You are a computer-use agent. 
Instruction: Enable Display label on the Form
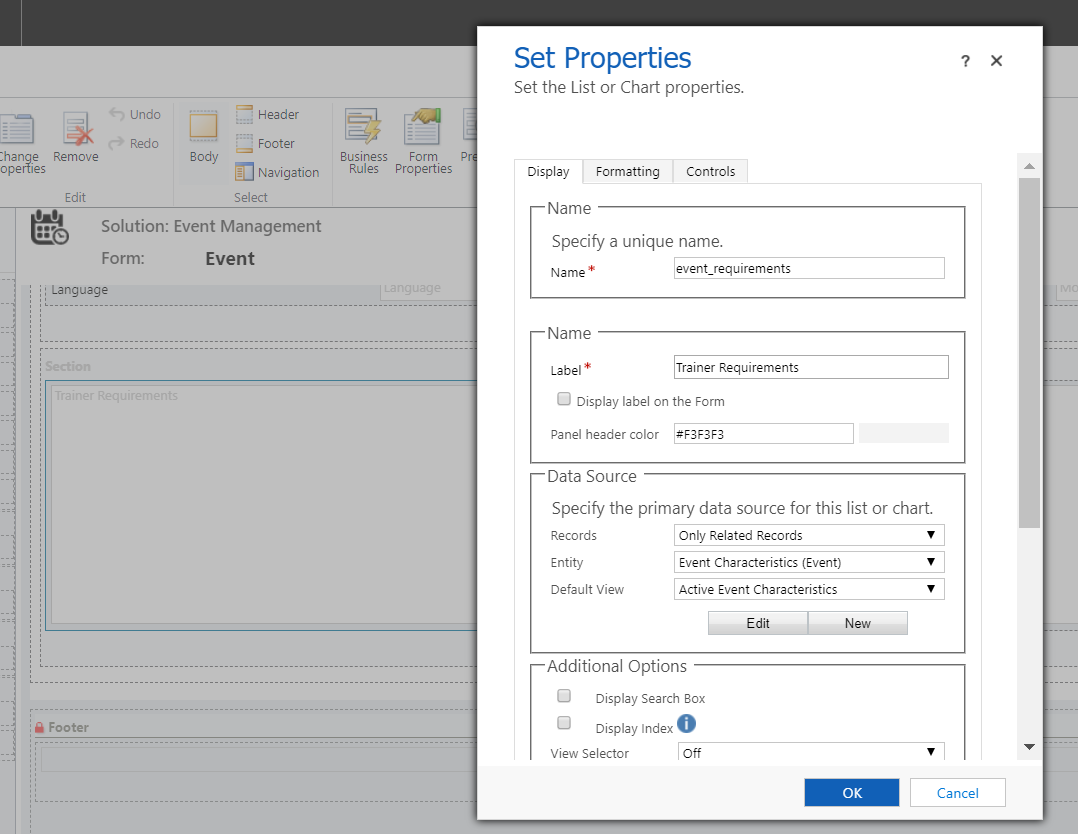[564, 400]
